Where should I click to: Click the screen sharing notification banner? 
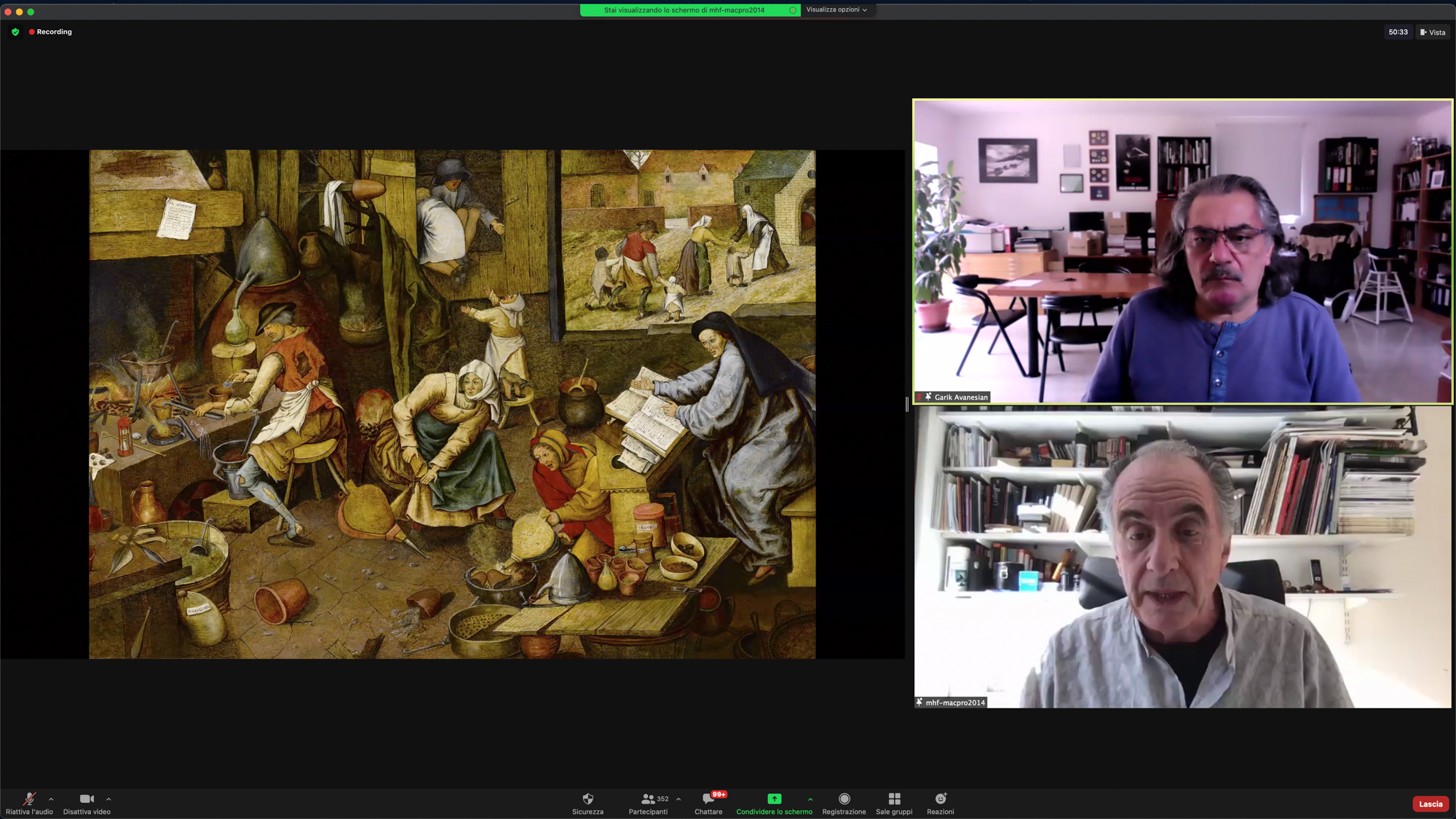(x=689, y=10)
